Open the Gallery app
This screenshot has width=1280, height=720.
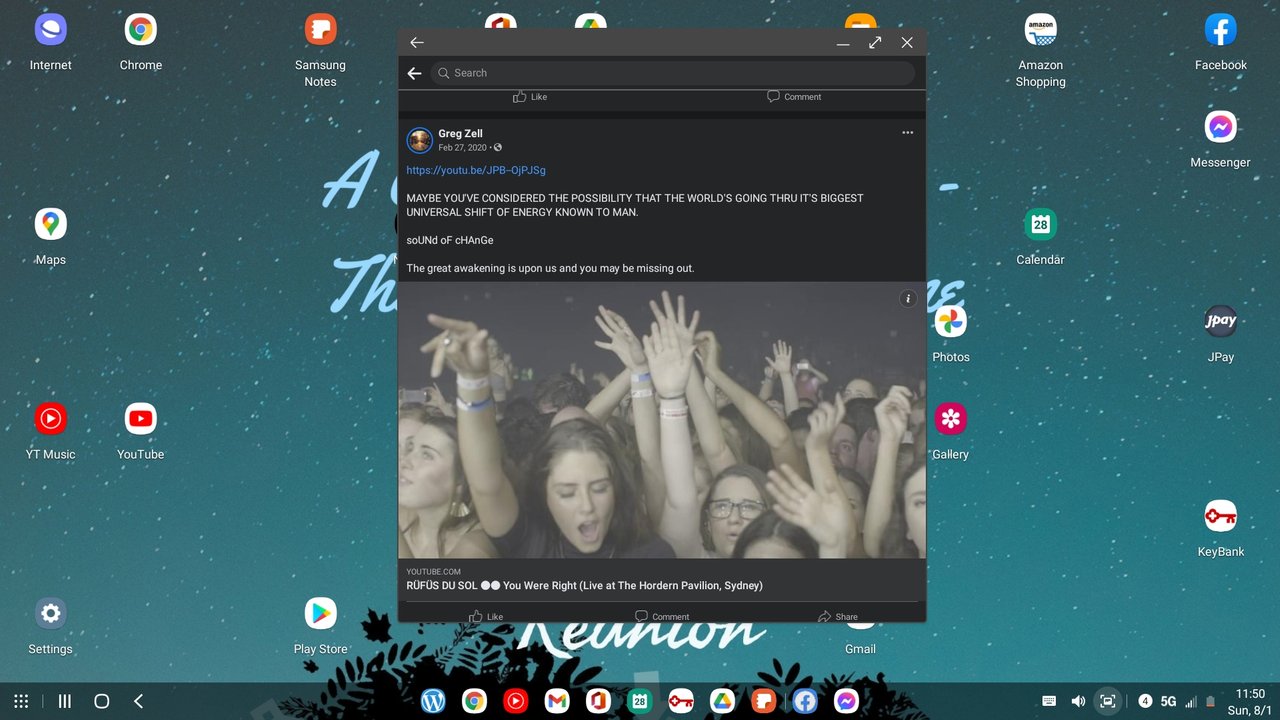point(950,418)
